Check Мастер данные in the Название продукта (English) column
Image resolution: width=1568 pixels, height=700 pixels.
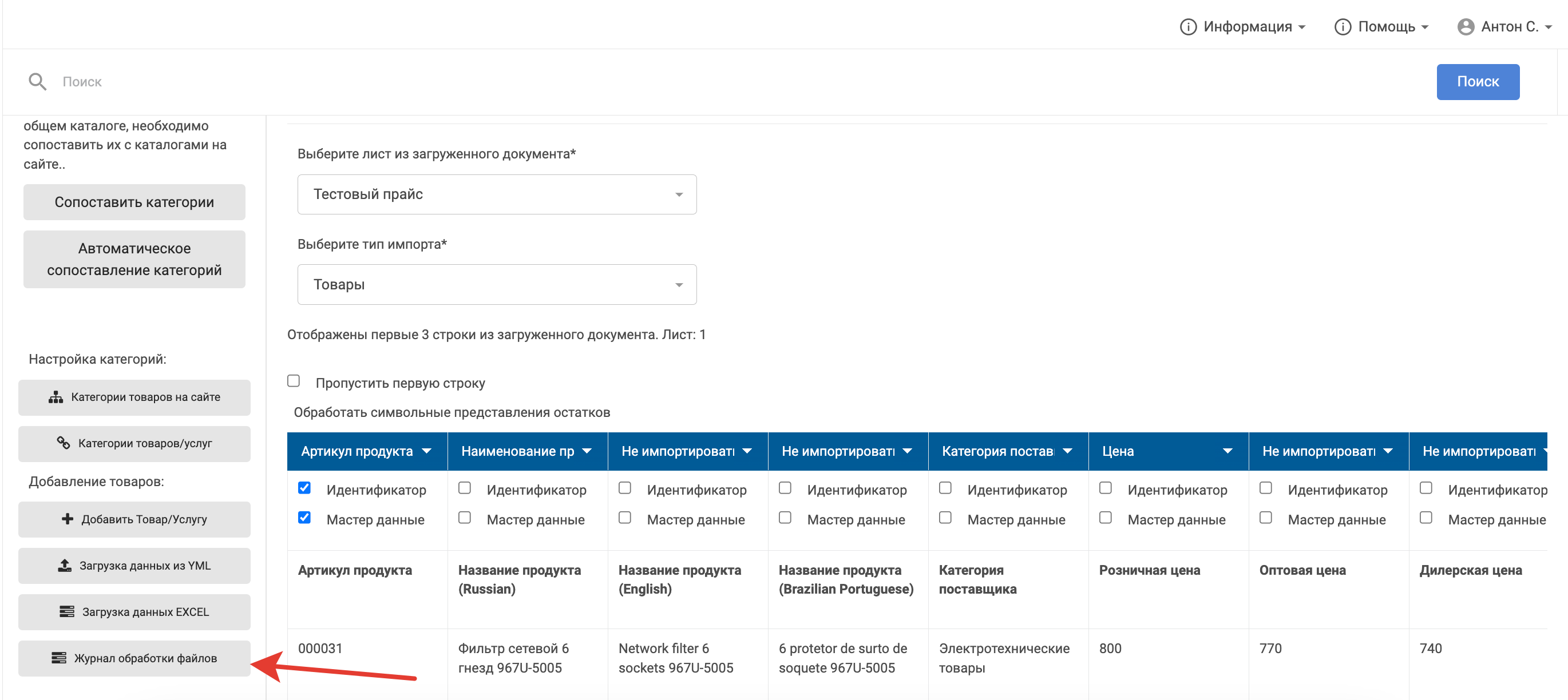(x=624, y=518)
